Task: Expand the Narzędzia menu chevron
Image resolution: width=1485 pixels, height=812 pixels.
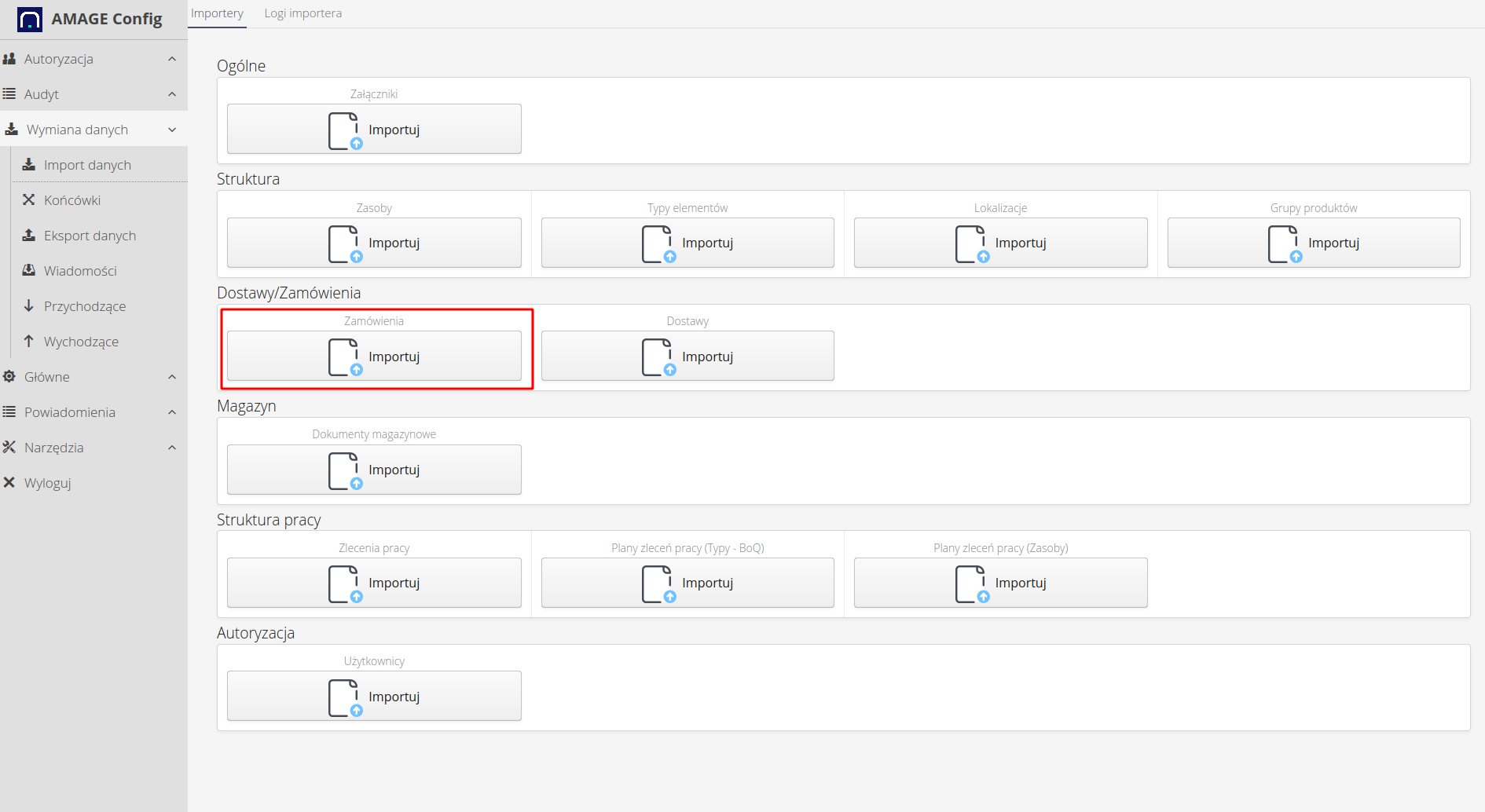Action: 172,448
